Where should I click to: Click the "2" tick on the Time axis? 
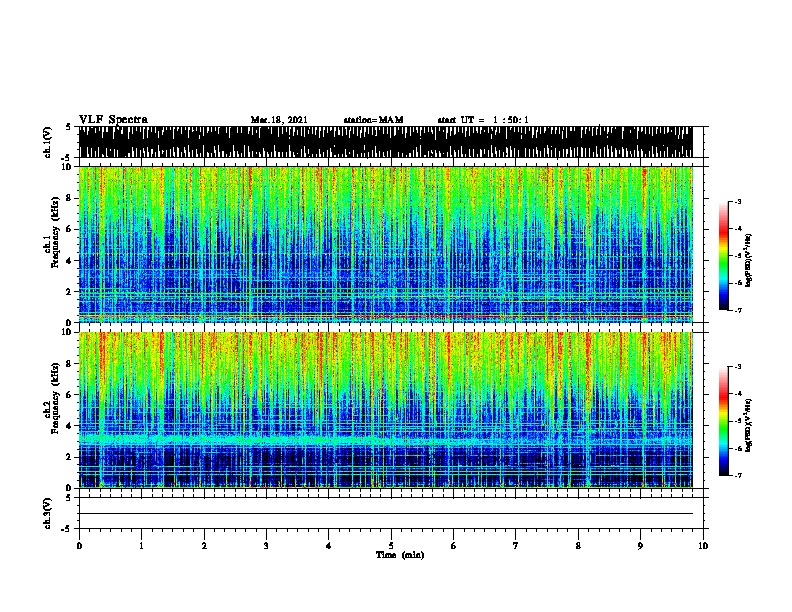[x=204, y=546]
